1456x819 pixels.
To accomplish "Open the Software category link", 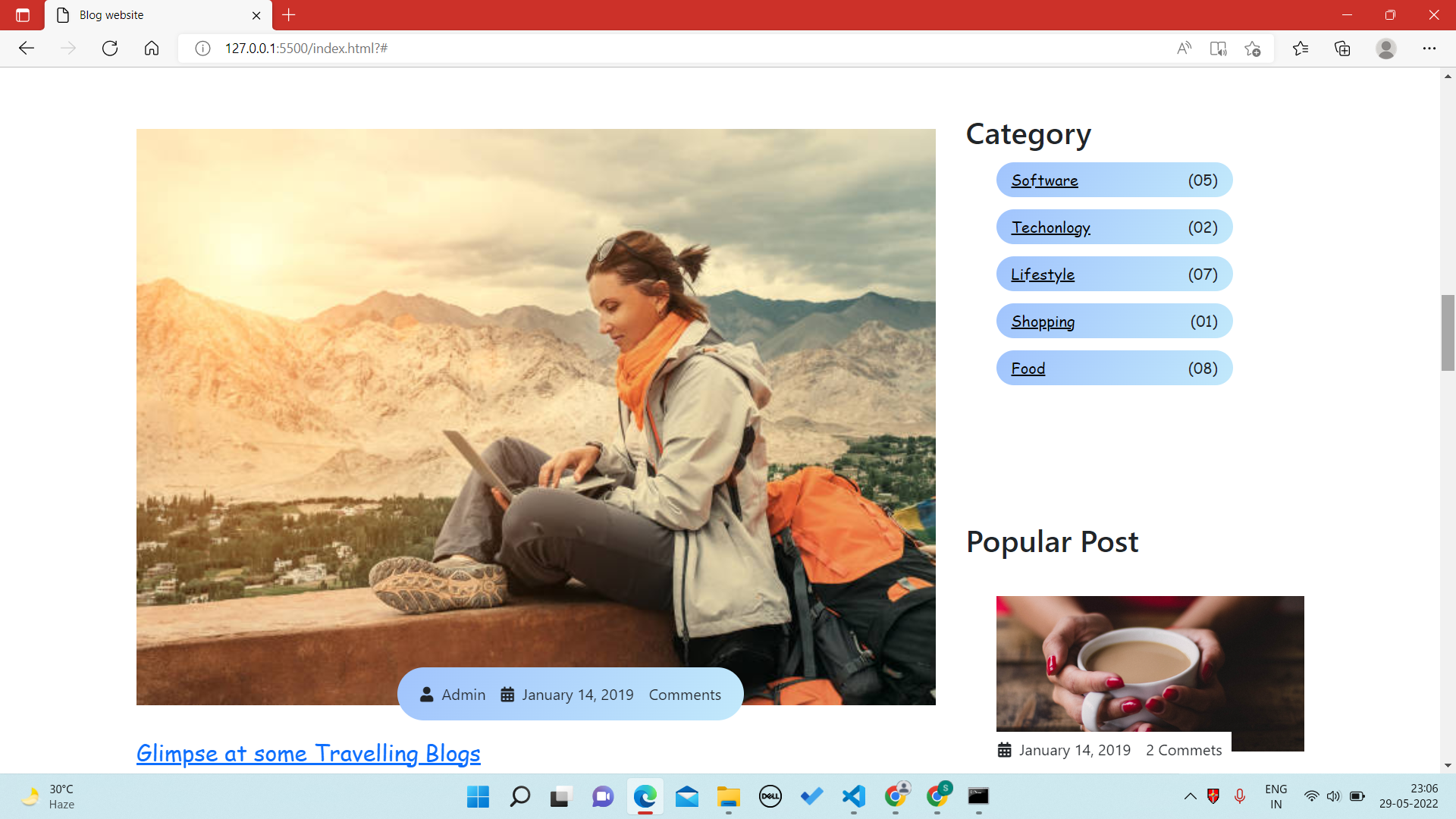I will tap(1044, 180).
